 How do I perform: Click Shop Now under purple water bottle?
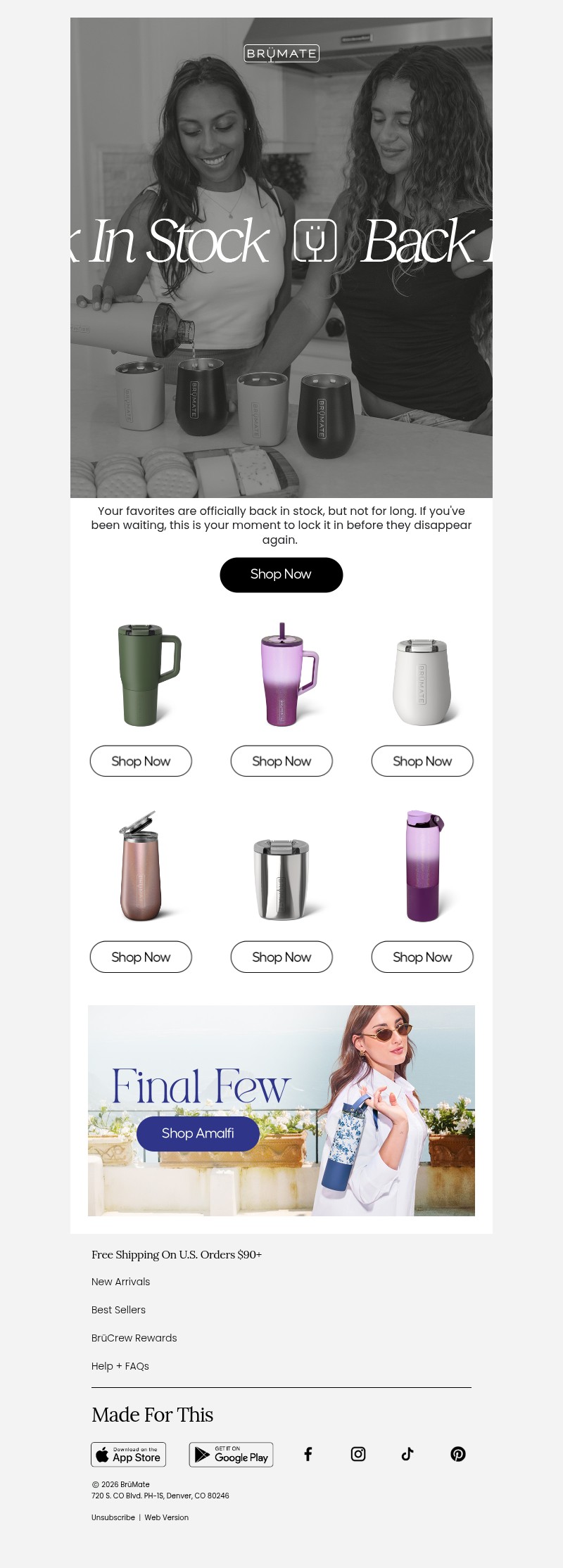pyautogui.click(x=422, y=957)
